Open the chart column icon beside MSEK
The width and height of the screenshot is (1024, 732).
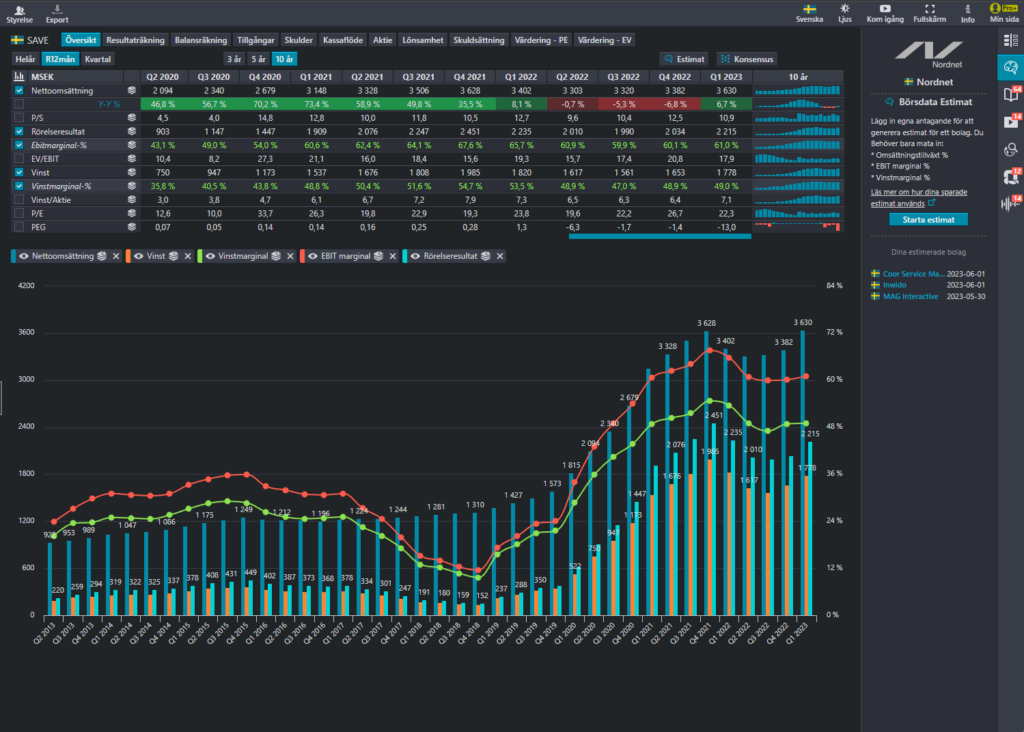click(19, 76)
